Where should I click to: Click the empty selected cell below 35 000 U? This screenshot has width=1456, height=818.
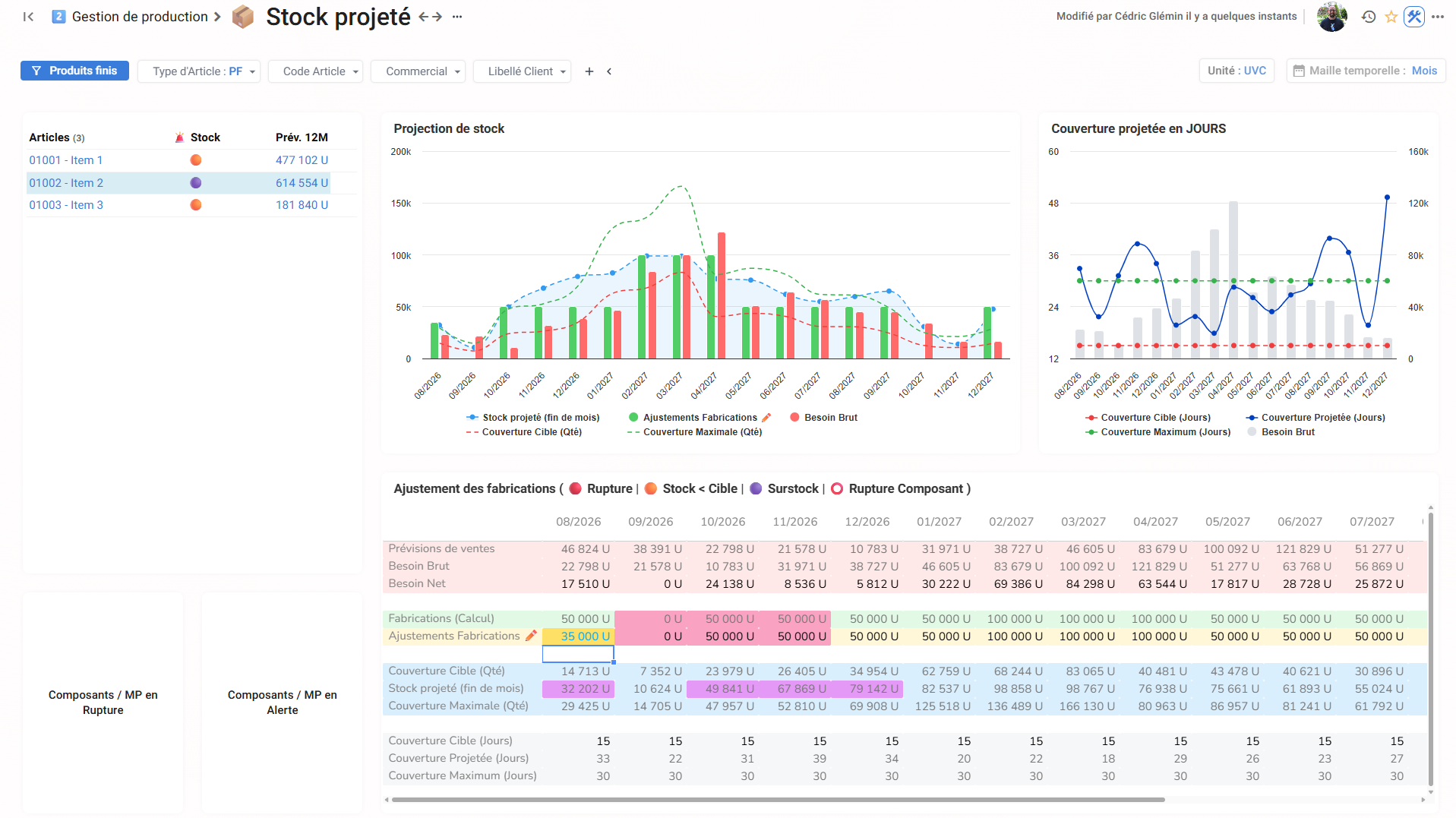coord(578,654)
